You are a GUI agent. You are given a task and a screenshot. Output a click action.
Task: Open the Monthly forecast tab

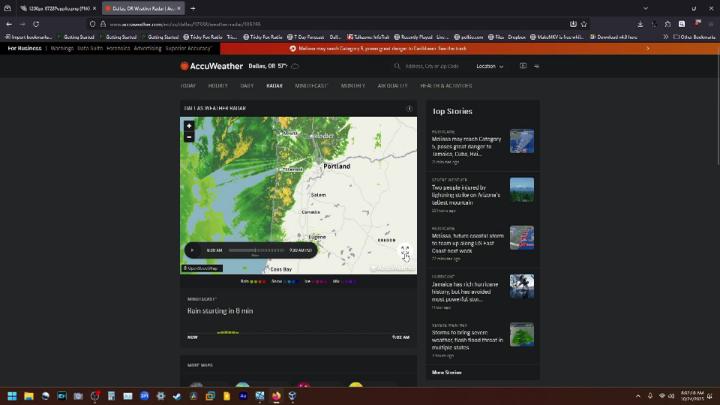pyautogui.click(x=353, y=86)
